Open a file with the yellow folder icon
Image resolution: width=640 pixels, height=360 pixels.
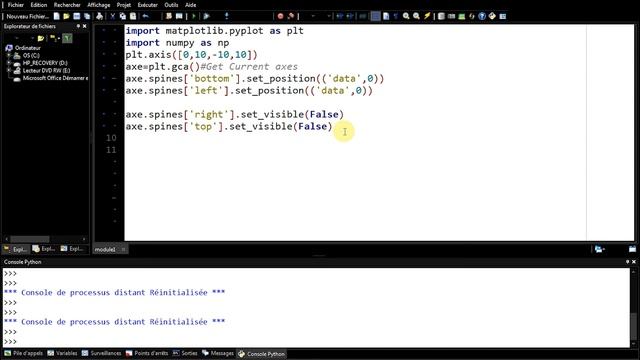[66, 16]
